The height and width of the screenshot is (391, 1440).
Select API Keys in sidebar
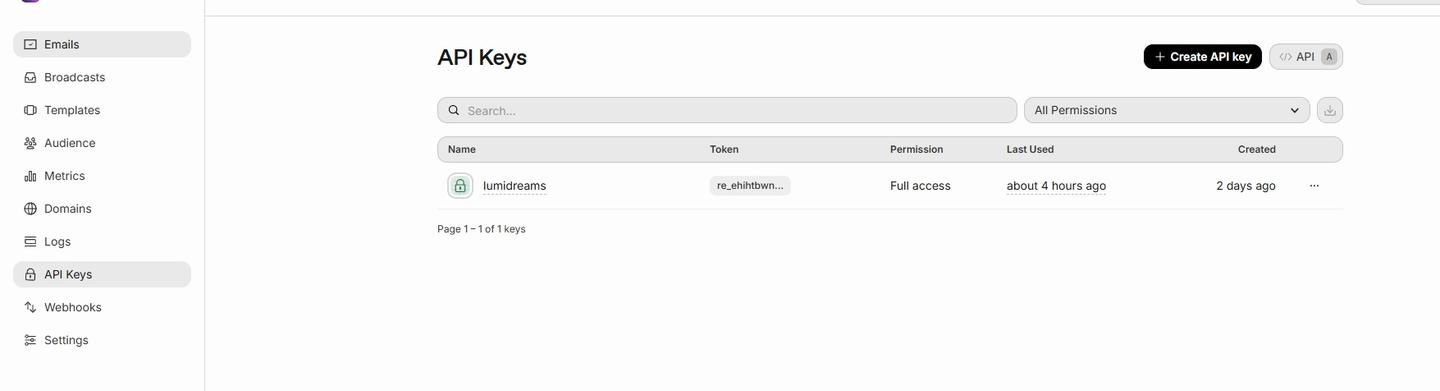pos(101,274)
